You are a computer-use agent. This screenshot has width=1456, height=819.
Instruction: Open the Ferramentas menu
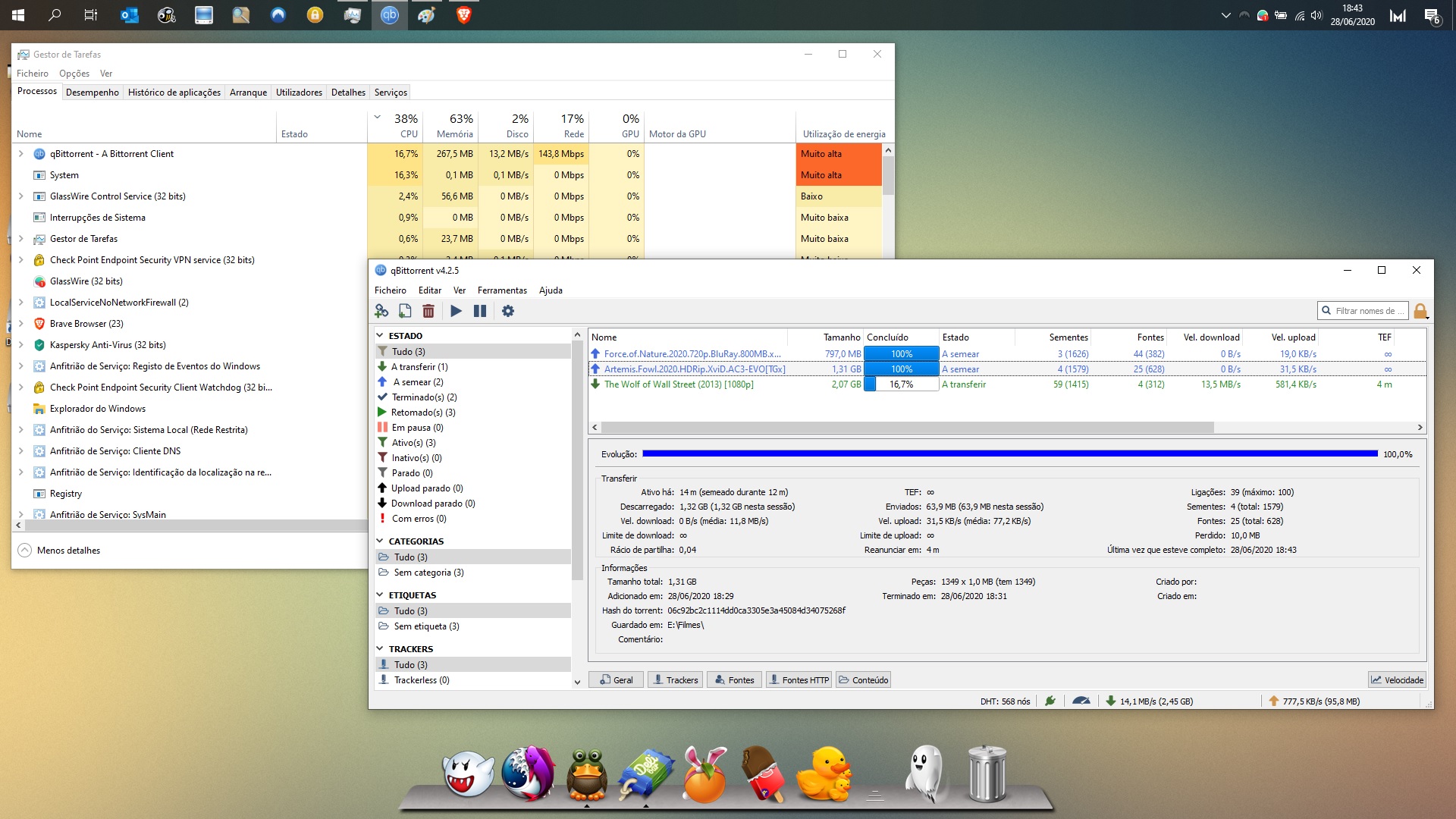[502, 290]
